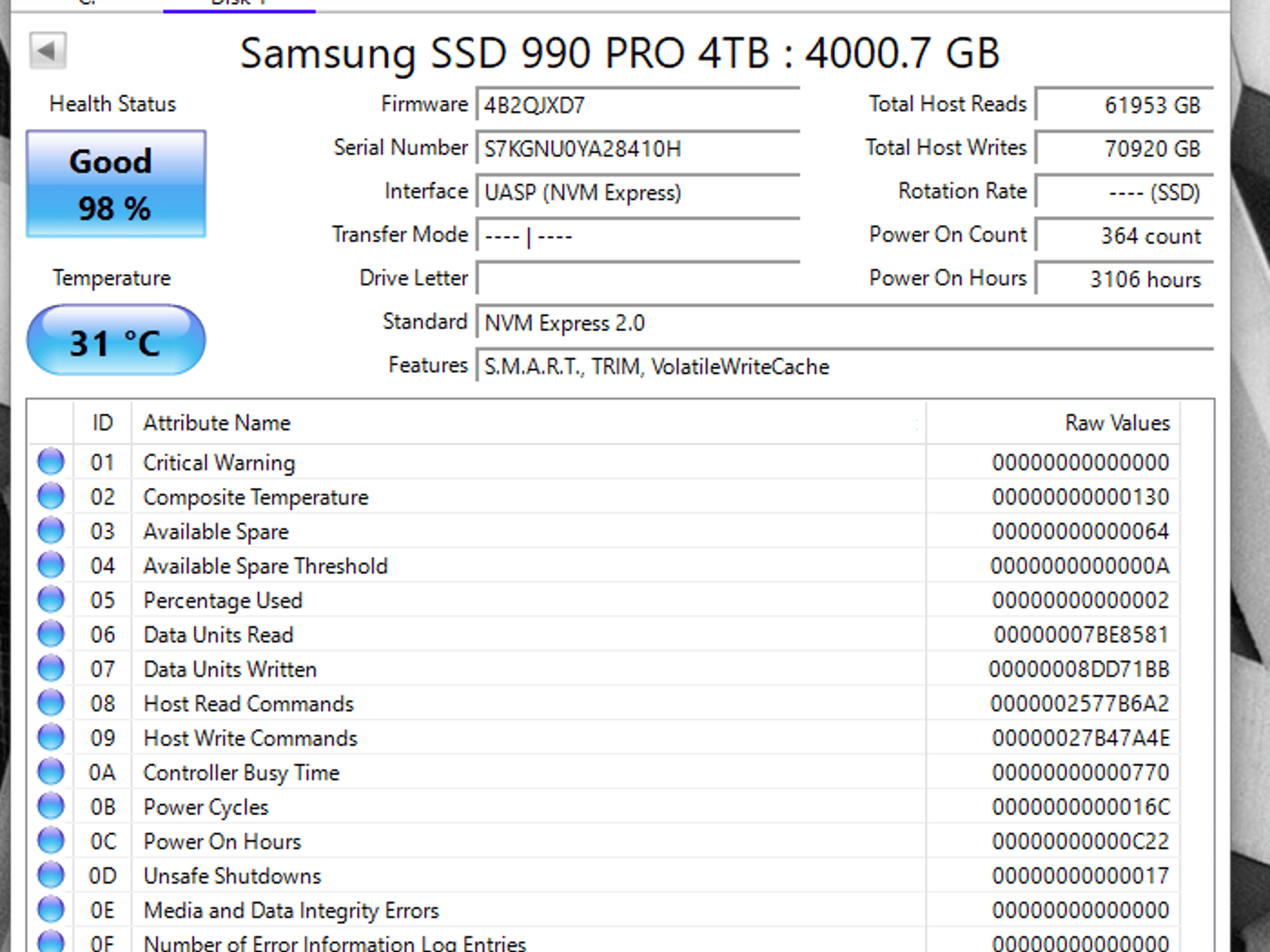Click raw value 000000000000A
1270x952 pixels.
pyautogui.click(x=1080, y=566)
